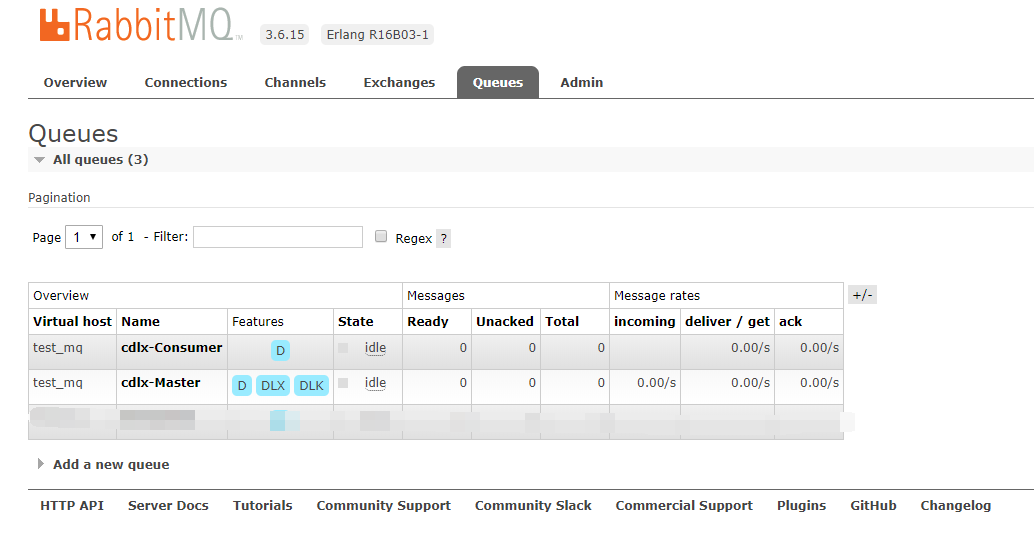Open the Community Slack link
Viewport: 1034px width, 539px height.
pyautogui.click(x=533, y=505)
